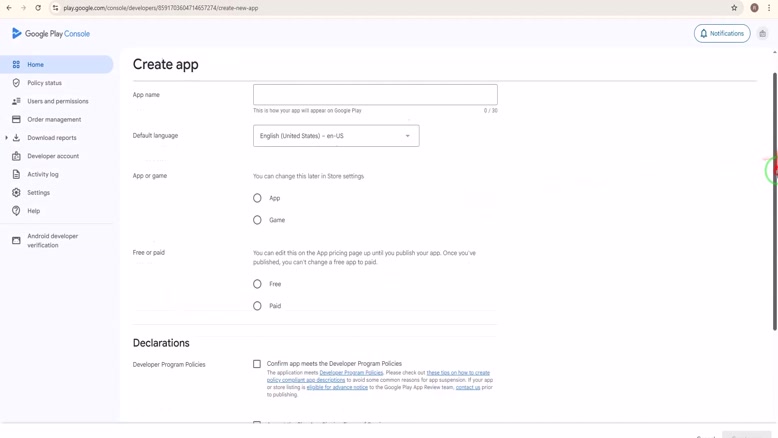
Task: Open Users and permissions icon in sidebar
Action: pyautogui.click(x=16, y=101)
